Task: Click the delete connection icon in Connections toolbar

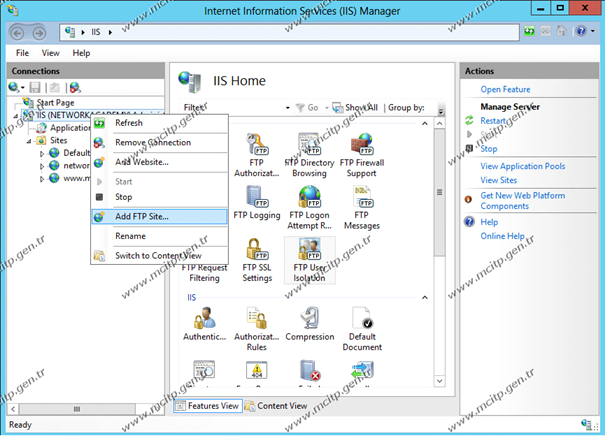Action: [75, 88]
